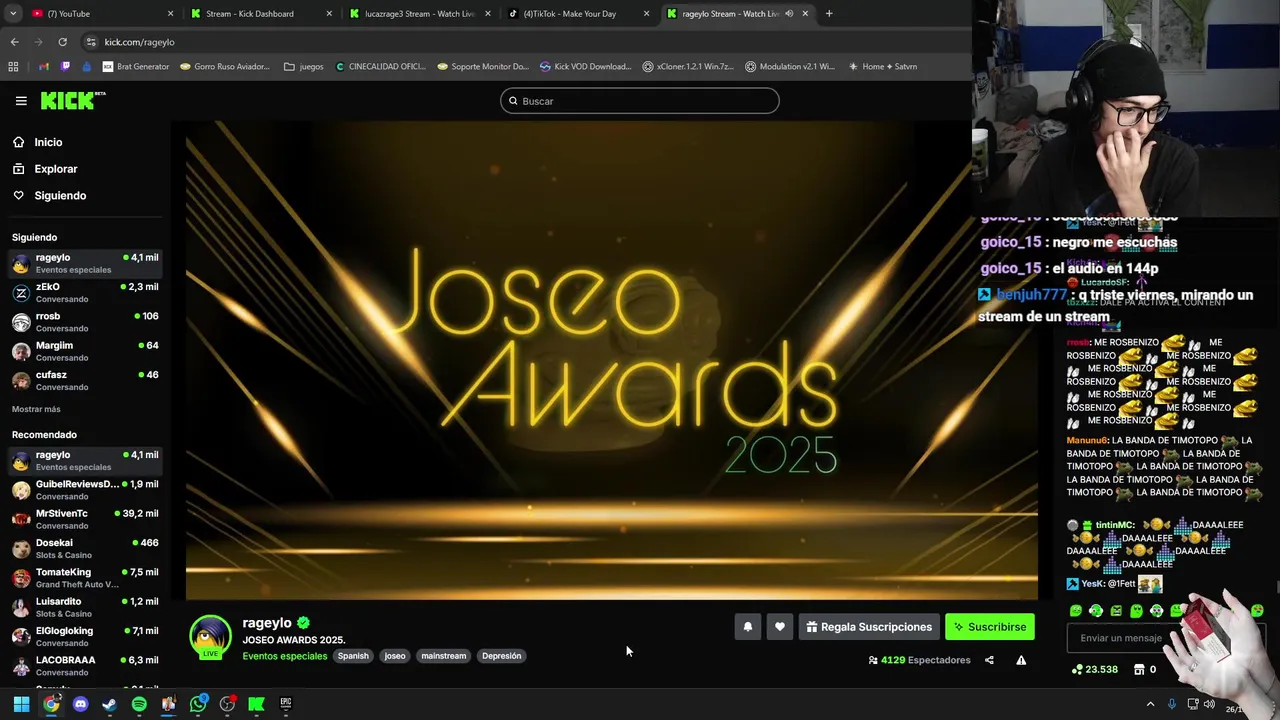Open a new browser tab
This screenshot has height=720, width=1280.
click(x=829, y=14)
